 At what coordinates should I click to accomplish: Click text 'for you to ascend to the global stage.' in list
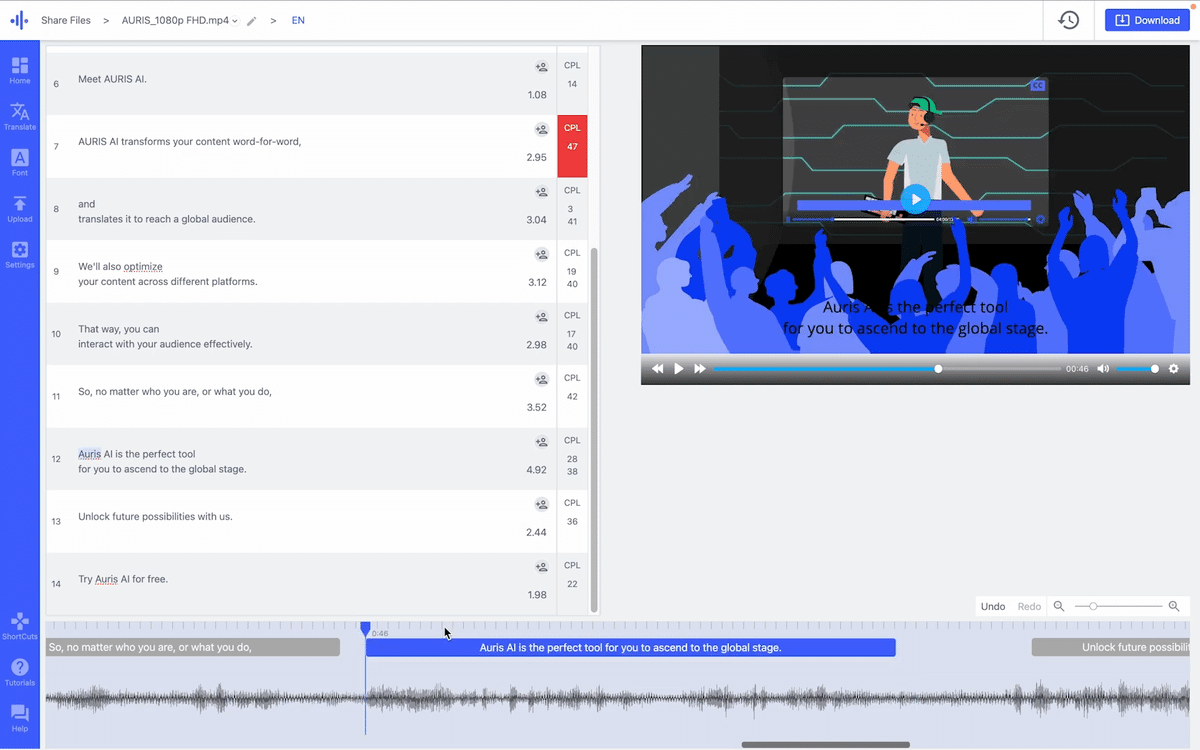click(162, 469)
